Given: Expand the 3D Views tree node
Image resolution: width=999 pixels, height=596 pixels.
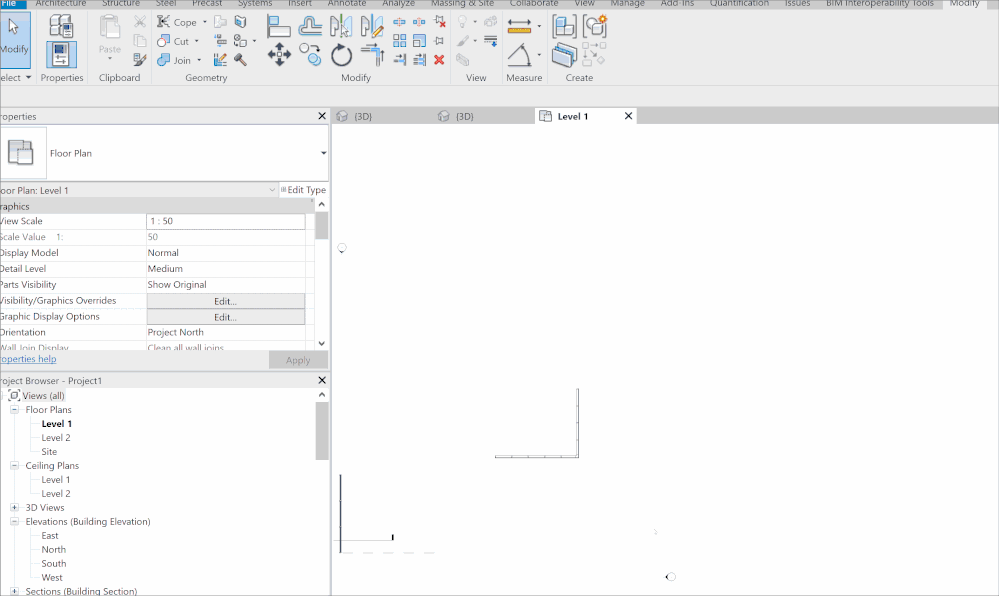Looking at the screenshot, I should pos(15,508).
